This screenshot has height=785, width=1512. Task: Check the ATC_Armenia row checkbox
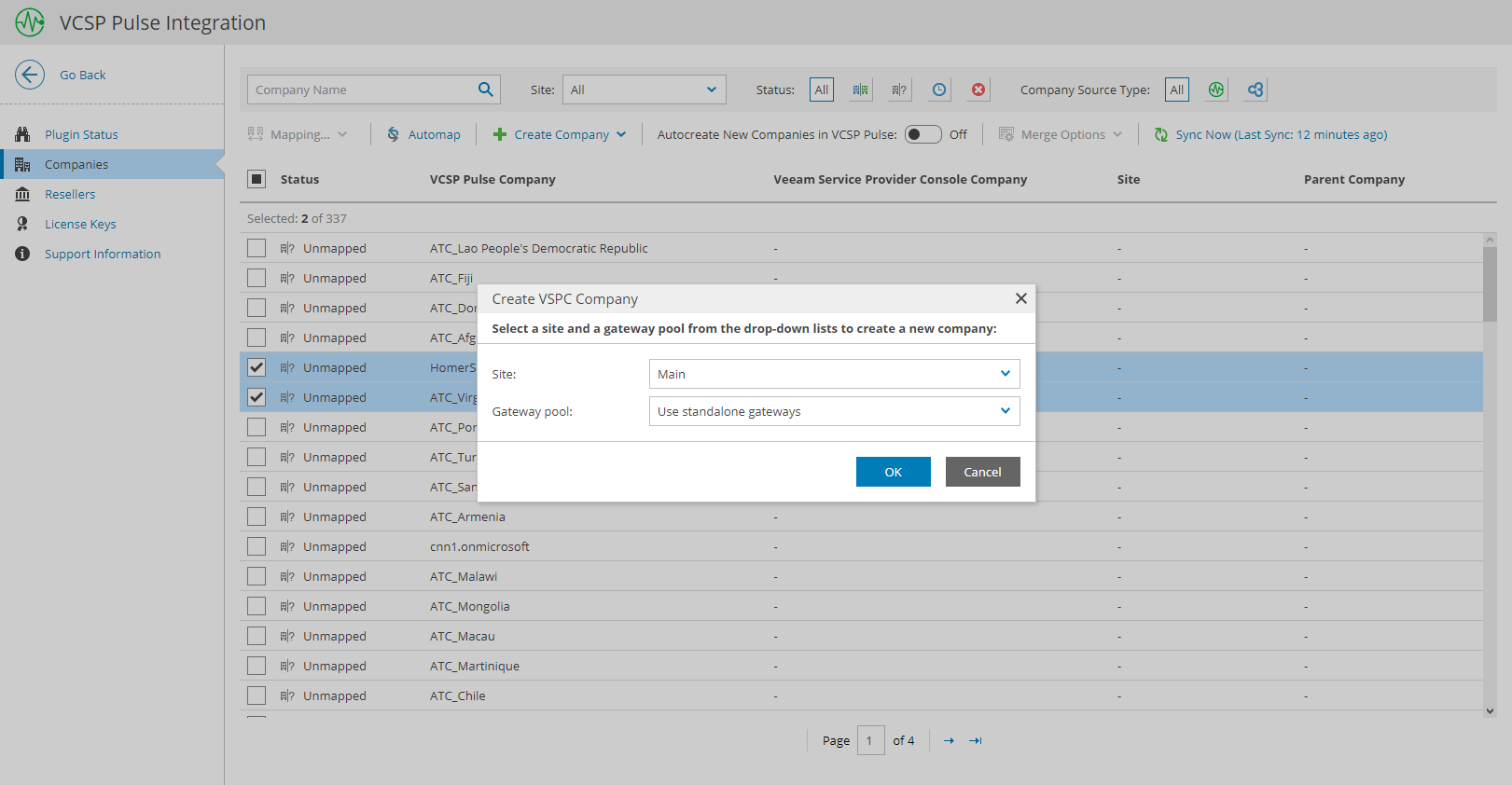coord(257,516)
